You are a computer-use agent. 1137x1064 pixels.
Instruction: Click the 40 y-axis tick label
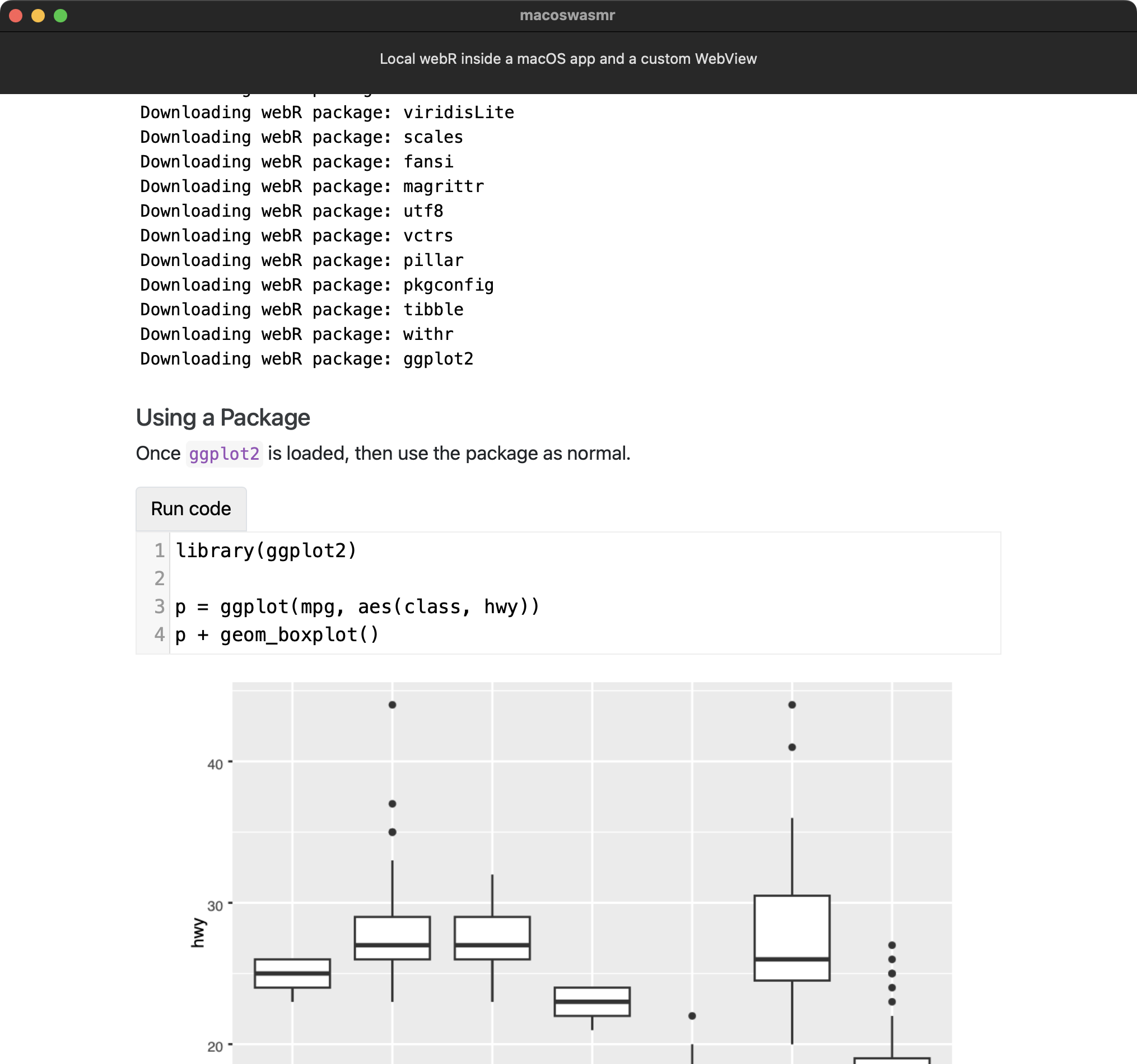click(215, 764)
